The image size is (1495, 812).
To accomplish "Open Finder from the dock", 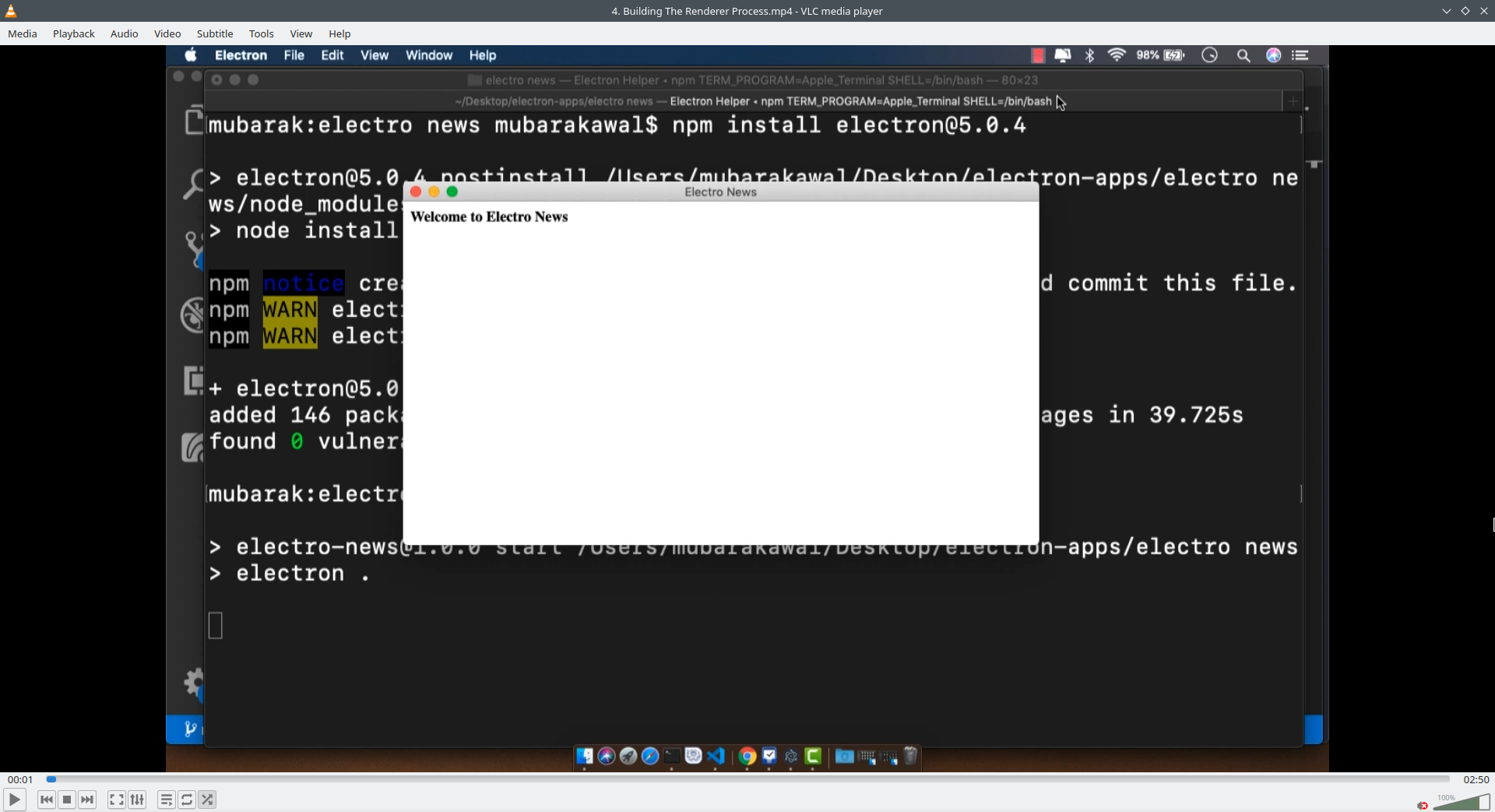I will pyautogui.click(x=585, y=756).
